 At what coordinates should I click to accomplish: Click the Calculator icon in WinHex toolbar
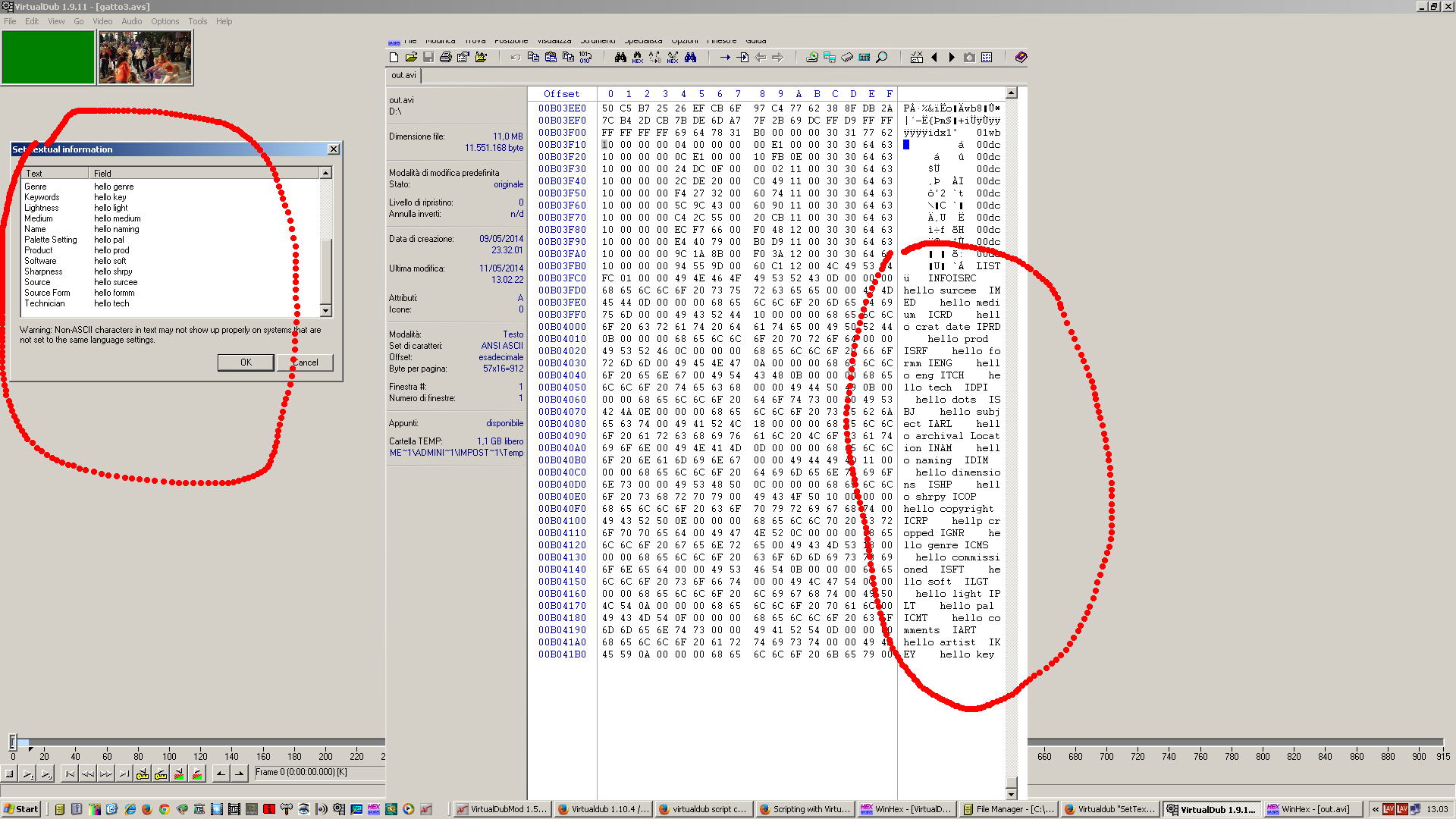(864, 57)
